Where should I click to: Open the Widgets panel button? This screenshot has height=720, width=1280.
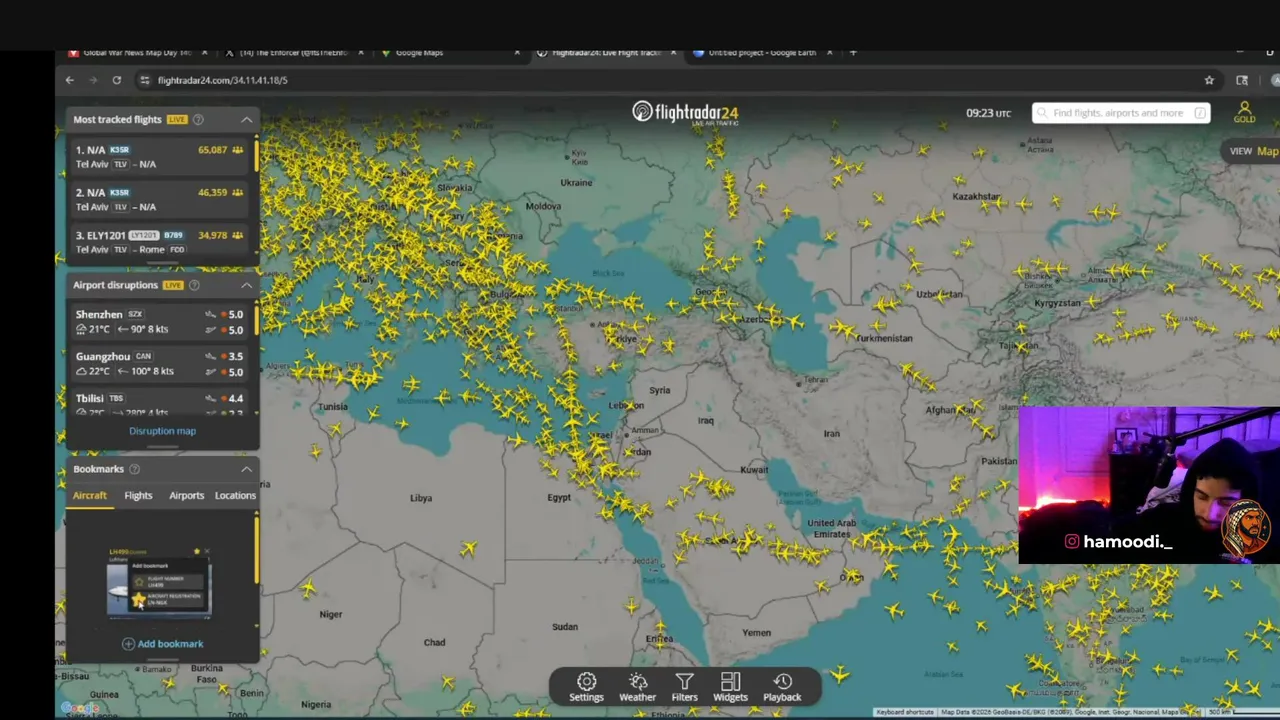coord(730,687)
